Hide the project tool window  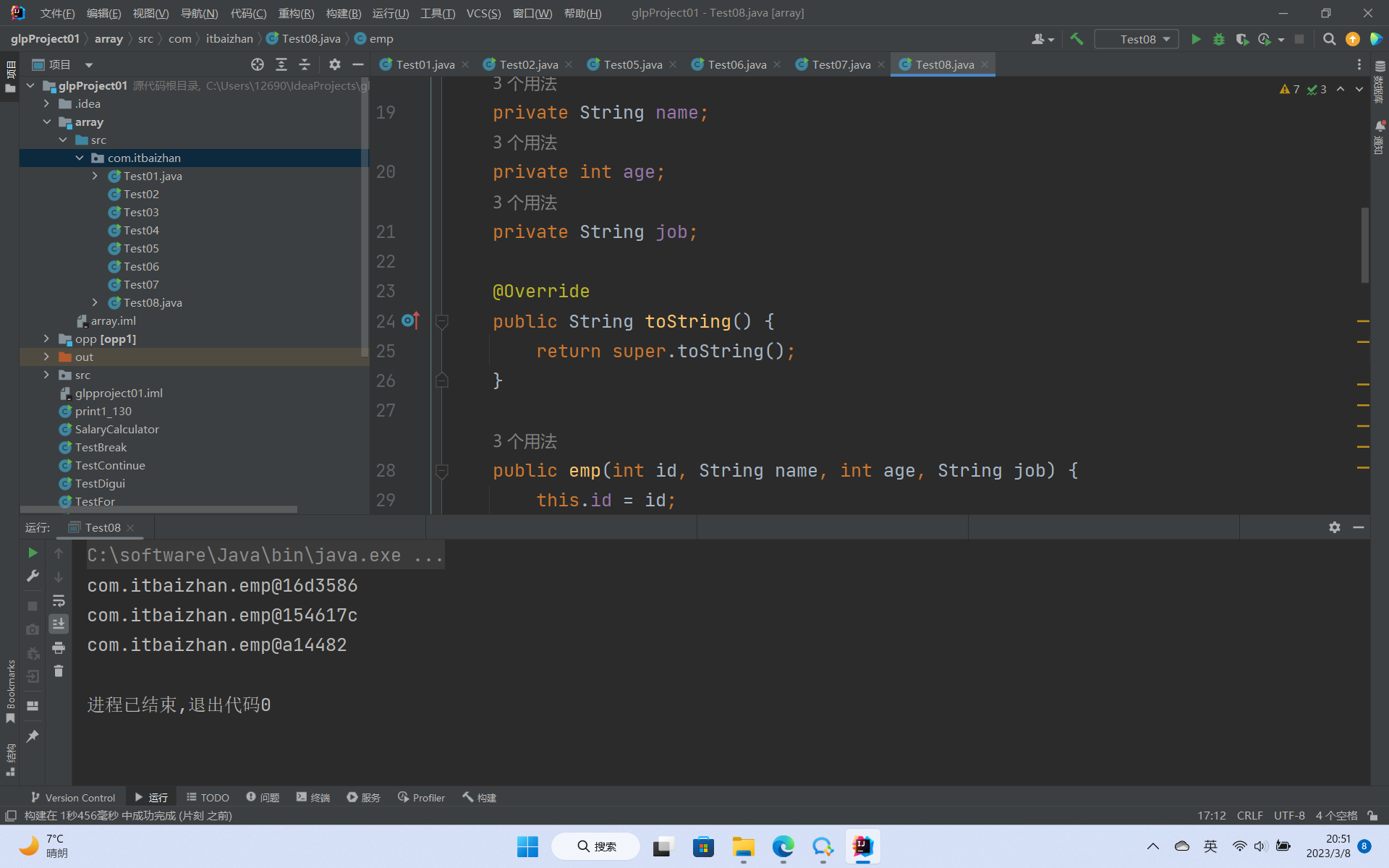click(357, 64)
